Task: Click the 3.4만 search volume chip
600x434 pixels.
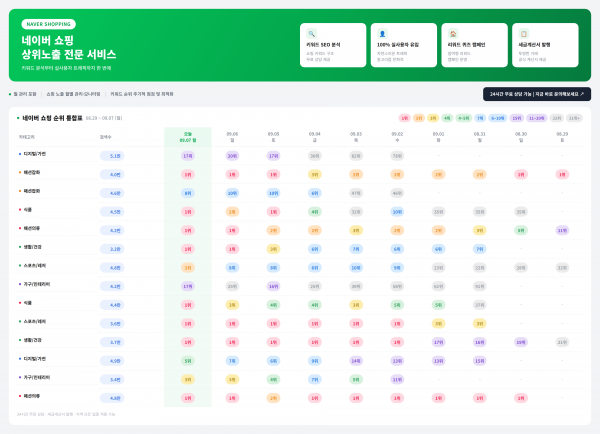Action: point(112,379)
